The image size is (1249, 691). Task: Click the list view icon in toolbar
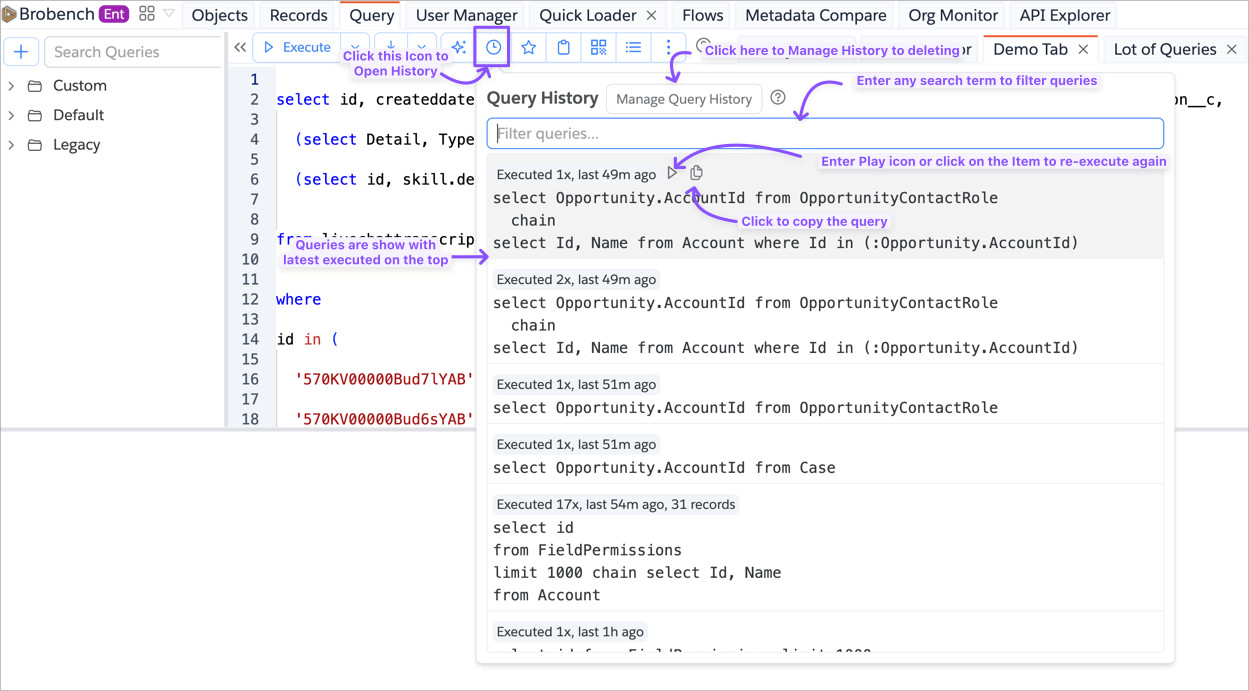point(634,47)
